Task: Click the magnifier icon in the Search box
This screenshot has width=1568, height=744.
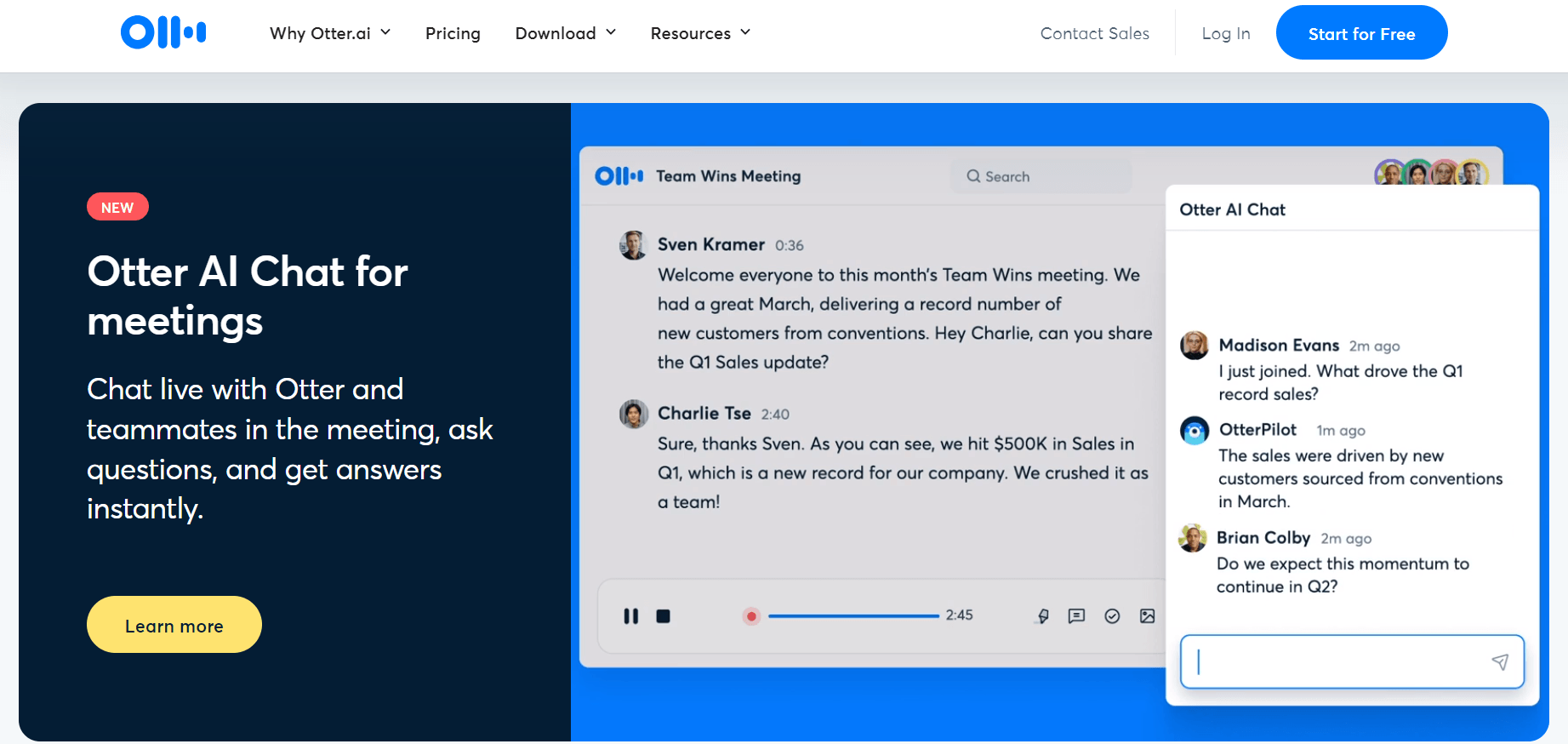Action: click(x=973, y=176)
